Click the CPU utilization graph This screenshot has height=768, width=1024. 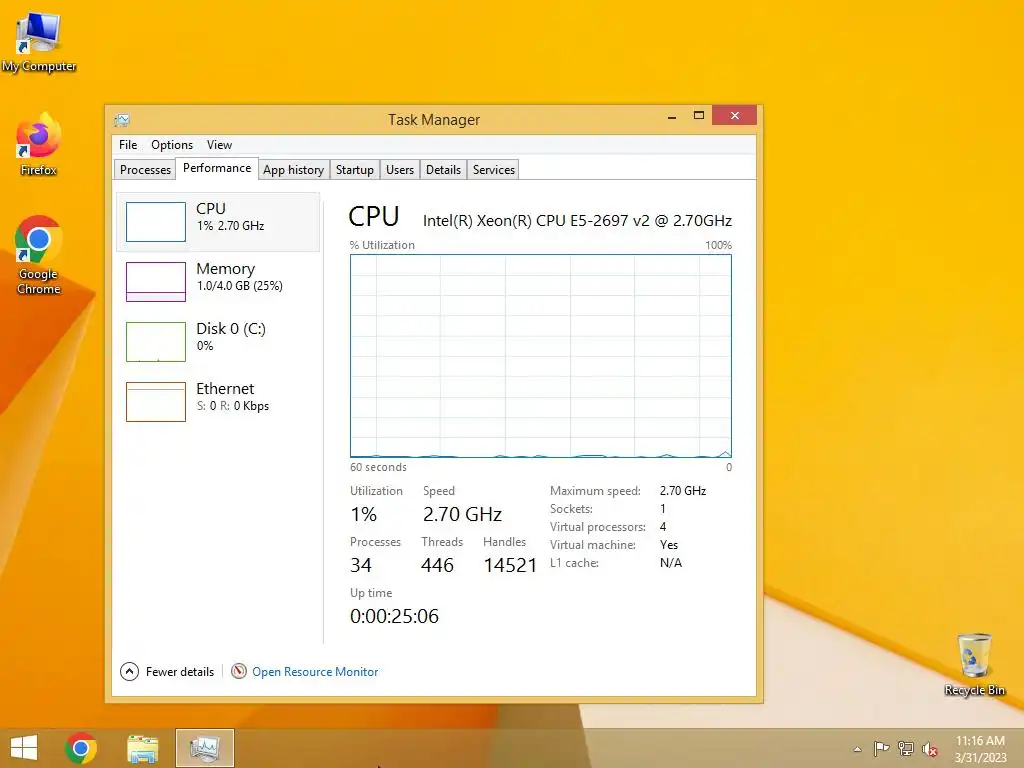tap(541, 356)
